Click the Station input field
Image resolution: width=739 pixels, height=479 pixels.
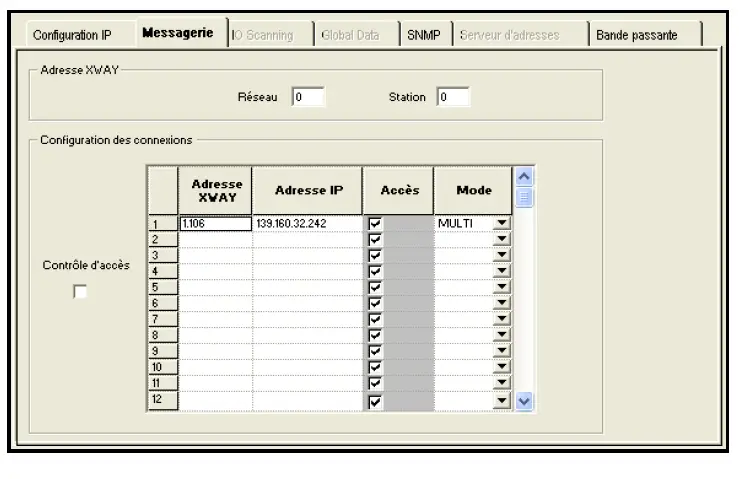(x=453, y=97)
